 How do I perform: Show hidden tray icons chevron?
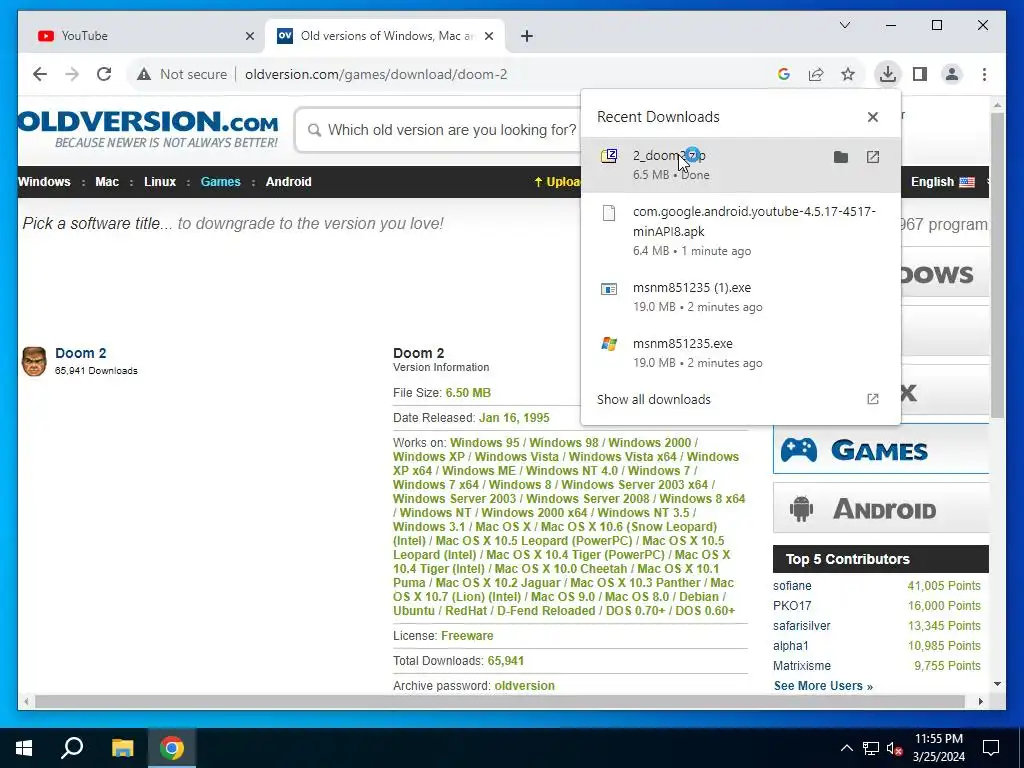click(846, 748)
